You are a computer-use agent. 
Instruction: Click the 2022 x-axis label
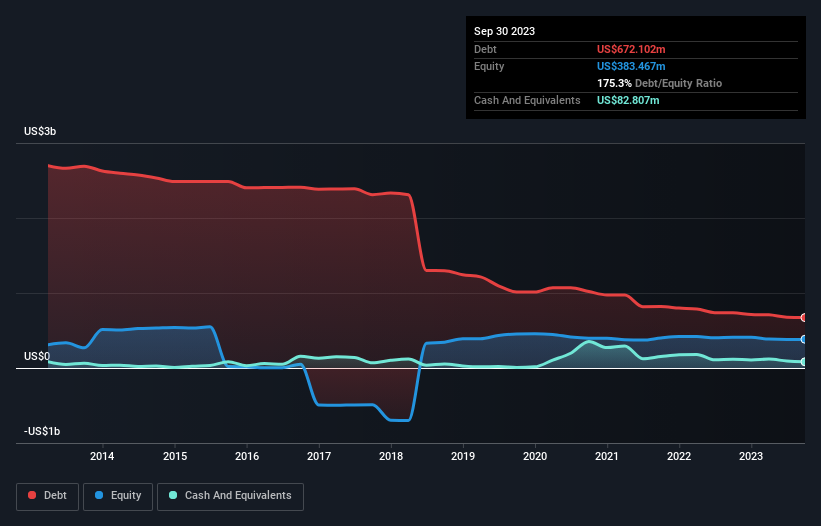[x=679, y=456]
